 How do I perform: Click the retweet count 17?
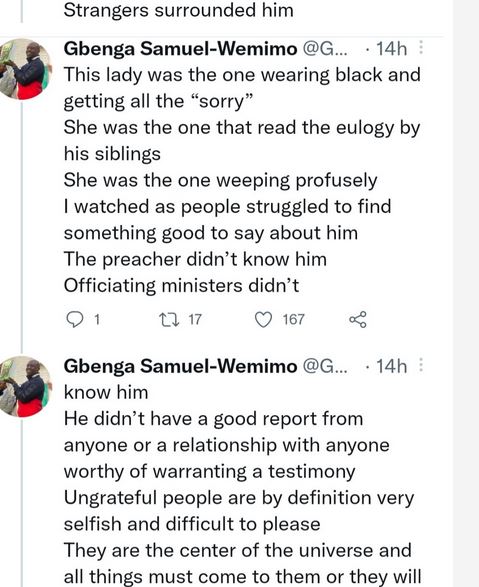tap(195, 320)
